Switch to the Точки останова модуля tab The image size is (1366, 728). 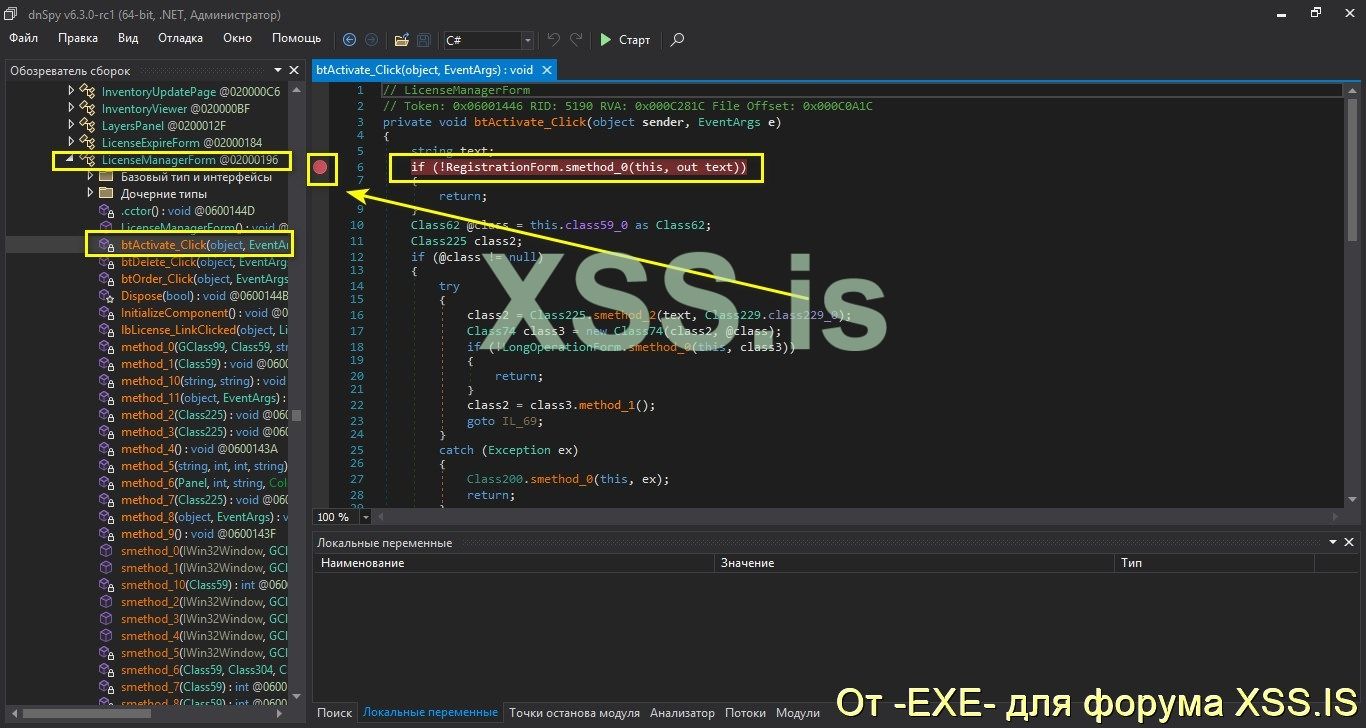(574, 713)
